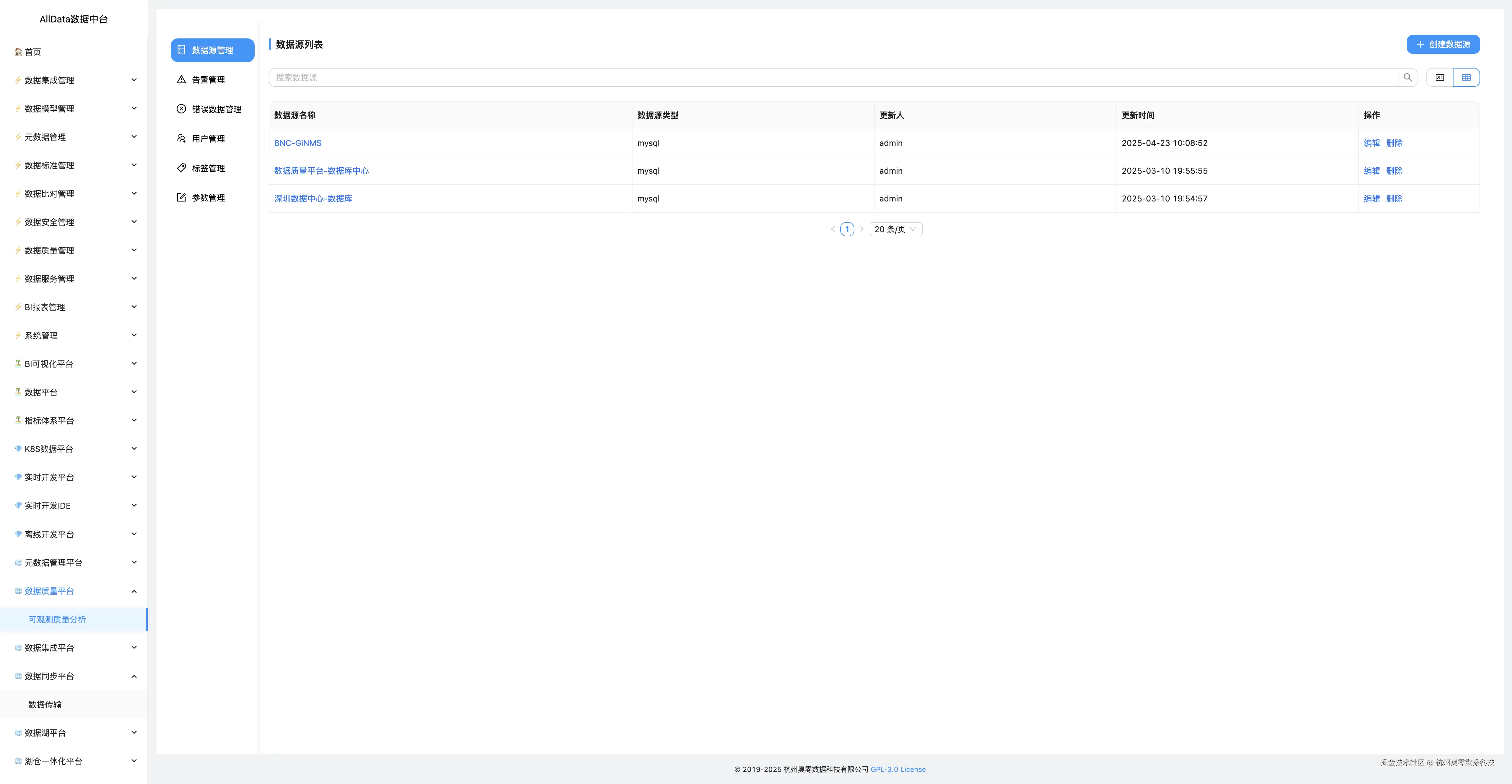Image resolution: width=1512 pixels, height=784 pixels.
Task: Click the search magnifier icon
Action: point(1407,77)
